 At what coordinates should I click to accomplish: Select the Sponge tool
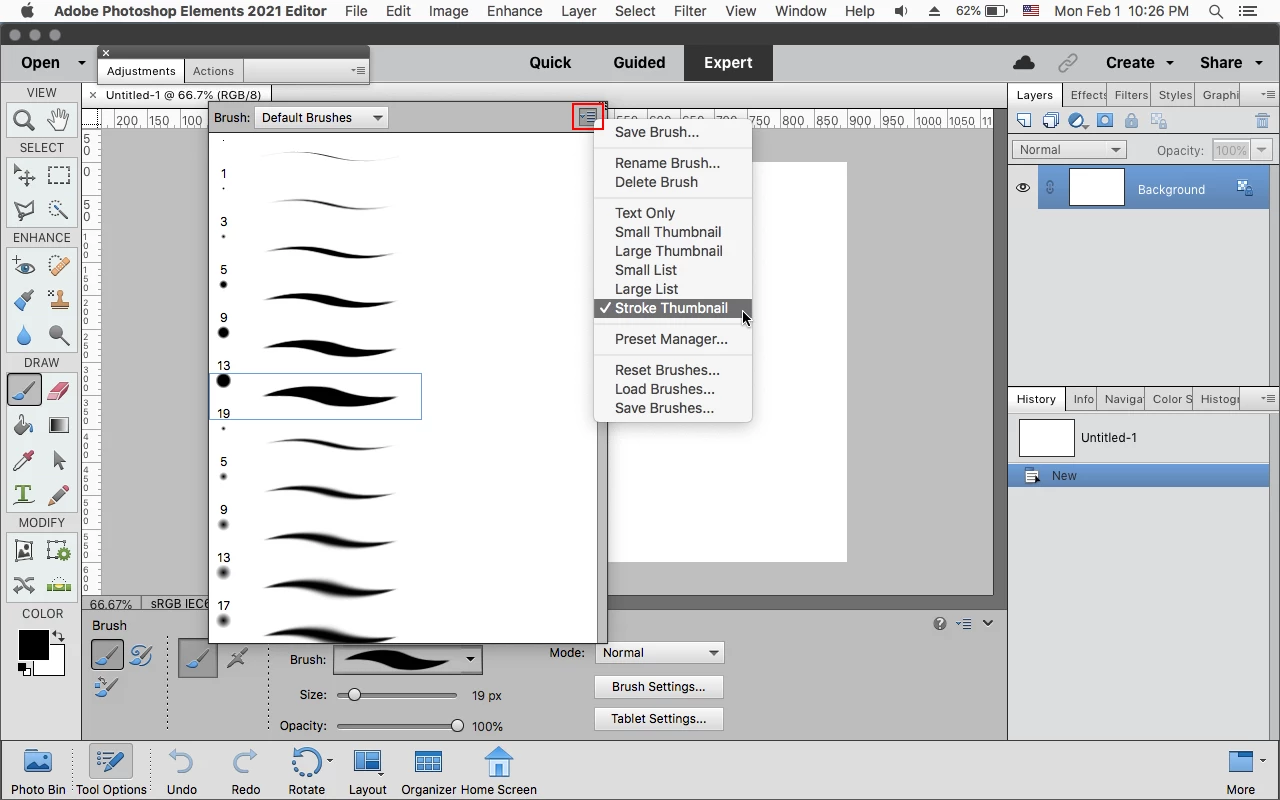[x=59, y=335]
